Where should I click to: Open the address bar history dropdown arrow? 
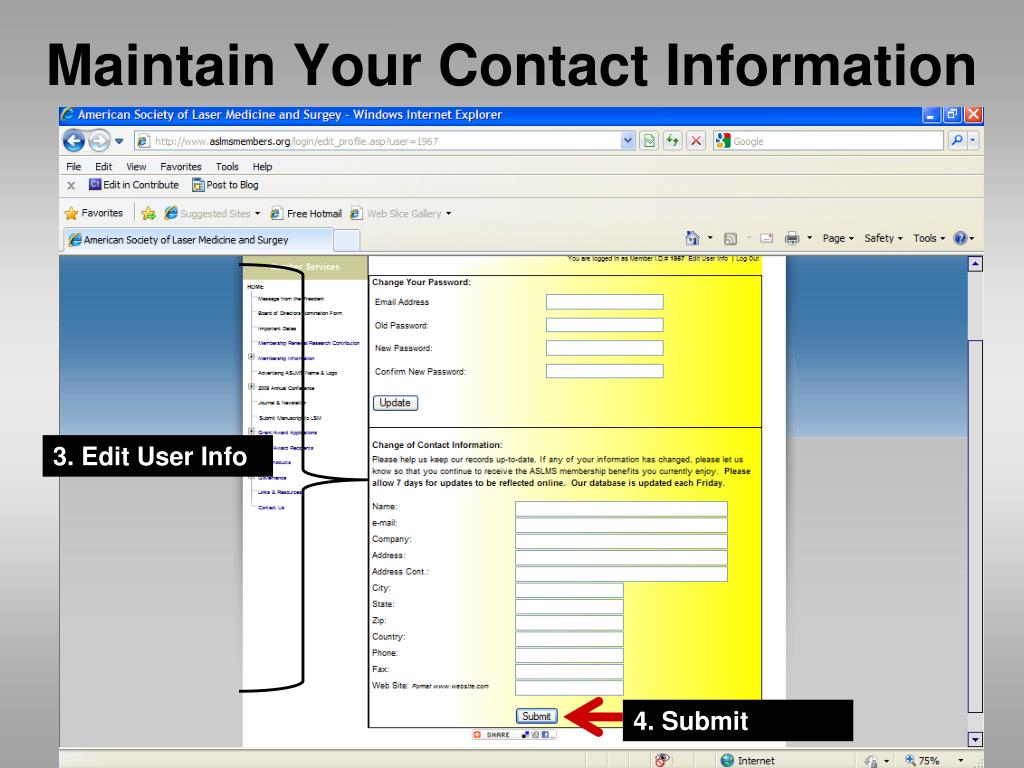[628, 140]
